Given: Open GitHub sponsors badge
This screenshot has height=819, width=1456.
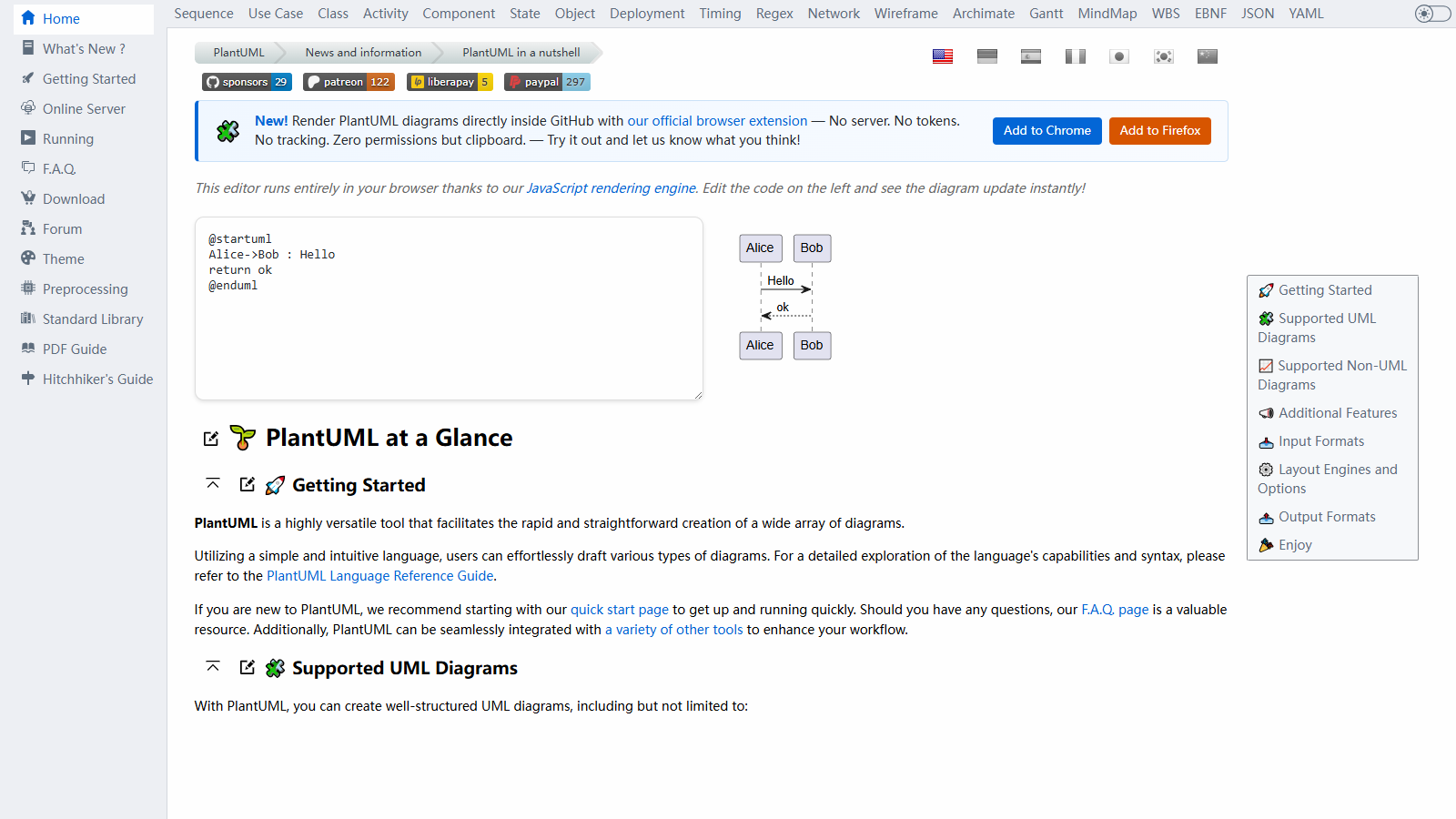Looking at the screenshot, I should 247,82.
